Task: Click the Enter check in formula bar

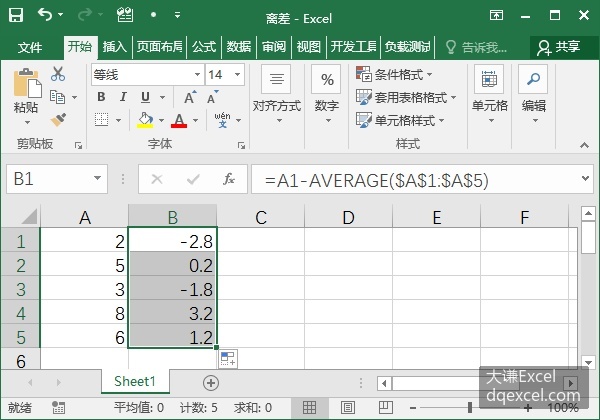Action: click(x=193, y=179)
